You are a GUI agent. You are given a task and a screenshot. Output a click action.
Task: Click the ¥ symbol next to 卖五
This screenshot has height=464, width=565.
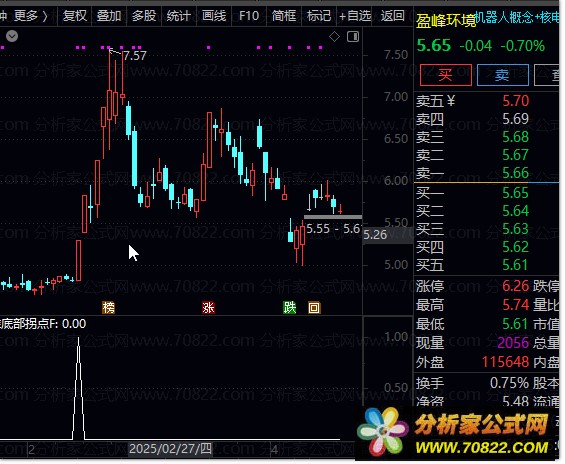point(450,101)
